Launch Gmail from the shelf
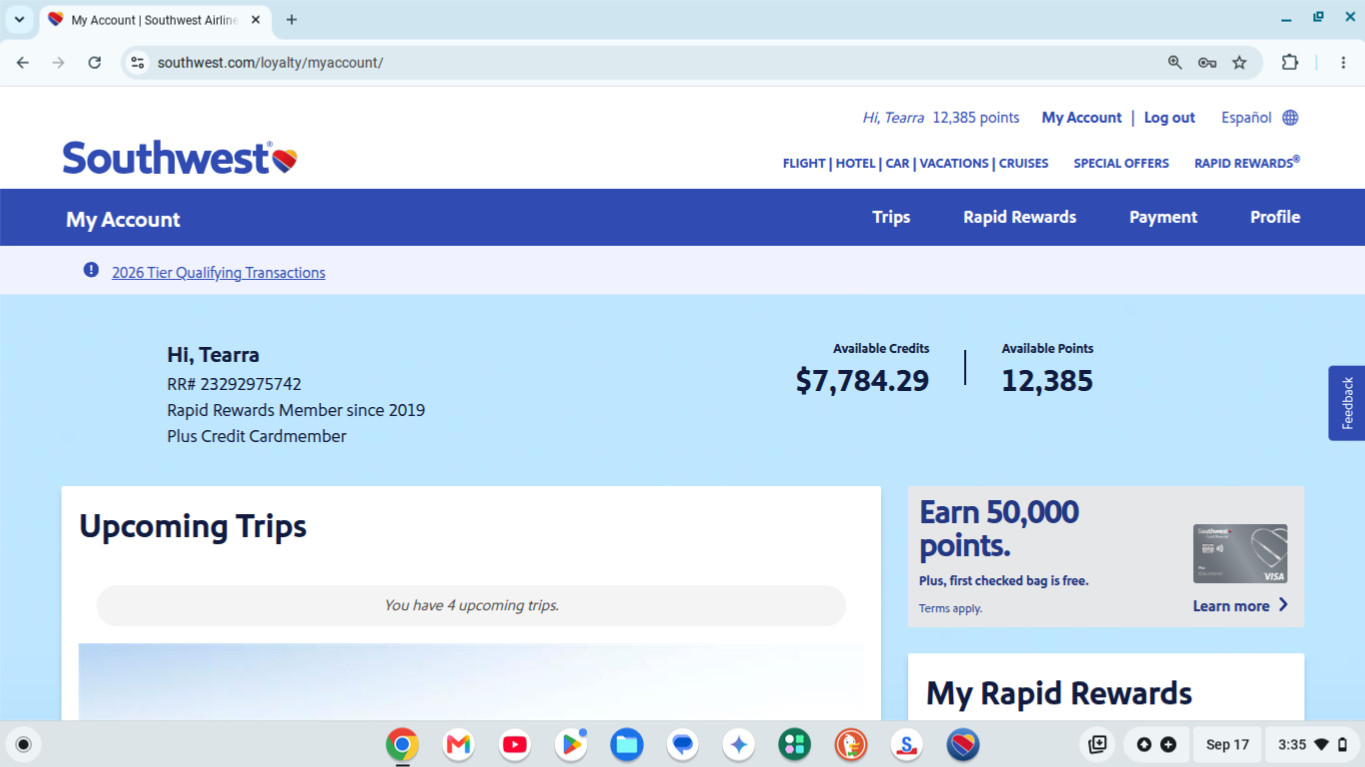Viewport: 1365px width, 767px height. 459,744
